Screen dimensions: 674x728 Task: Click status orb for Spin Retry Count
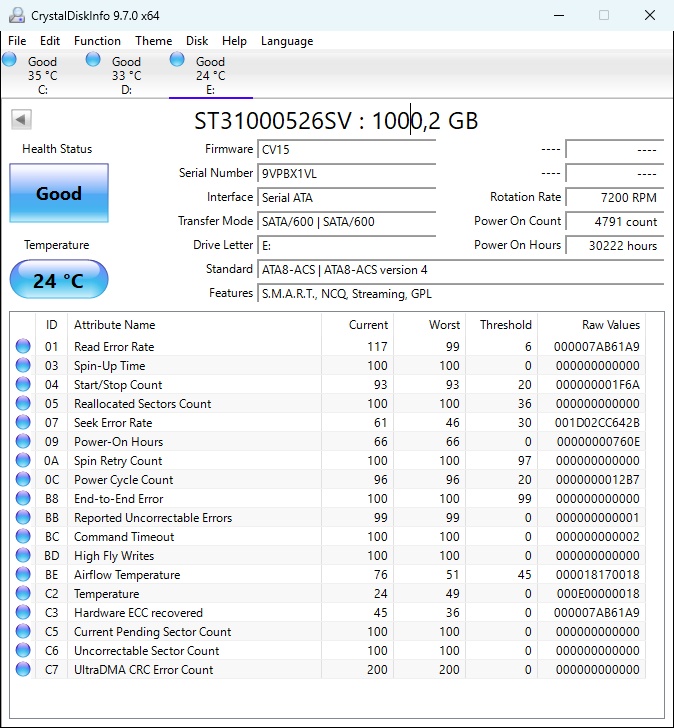[x=23, y=461]
